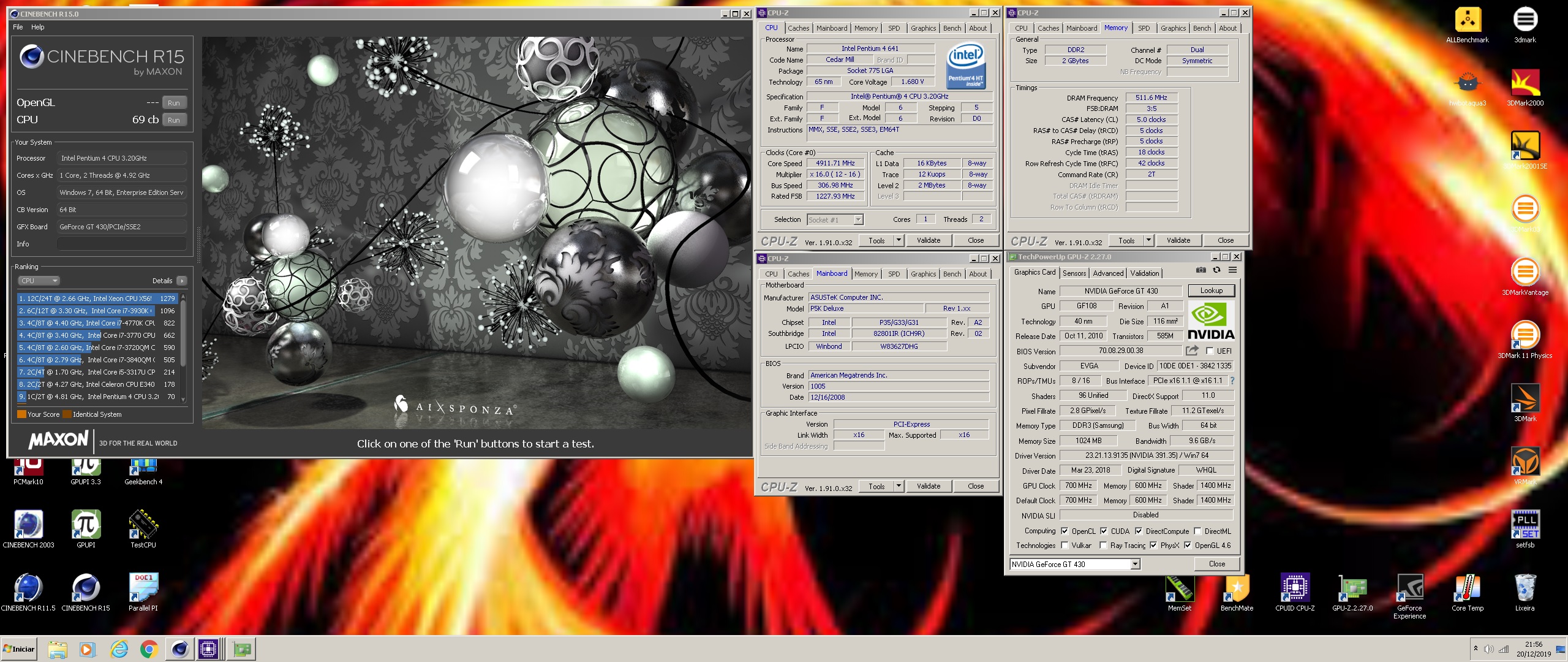Click Validate in the CPU-Z Memory window
The image size is (1568, 662).
1178,240
